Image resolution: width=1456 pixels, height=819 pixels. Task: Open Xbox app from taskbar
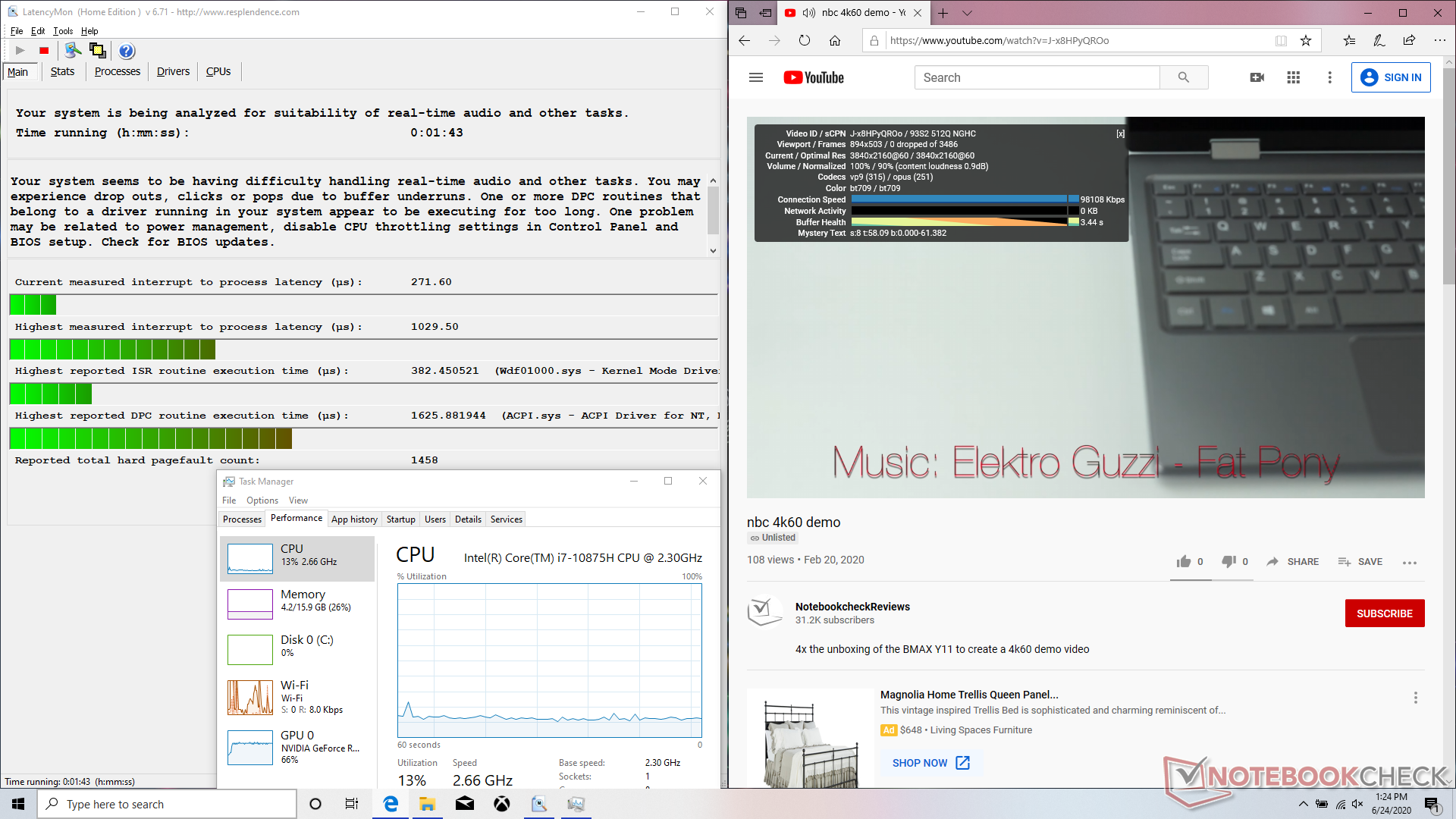click(x=501, y=804)
